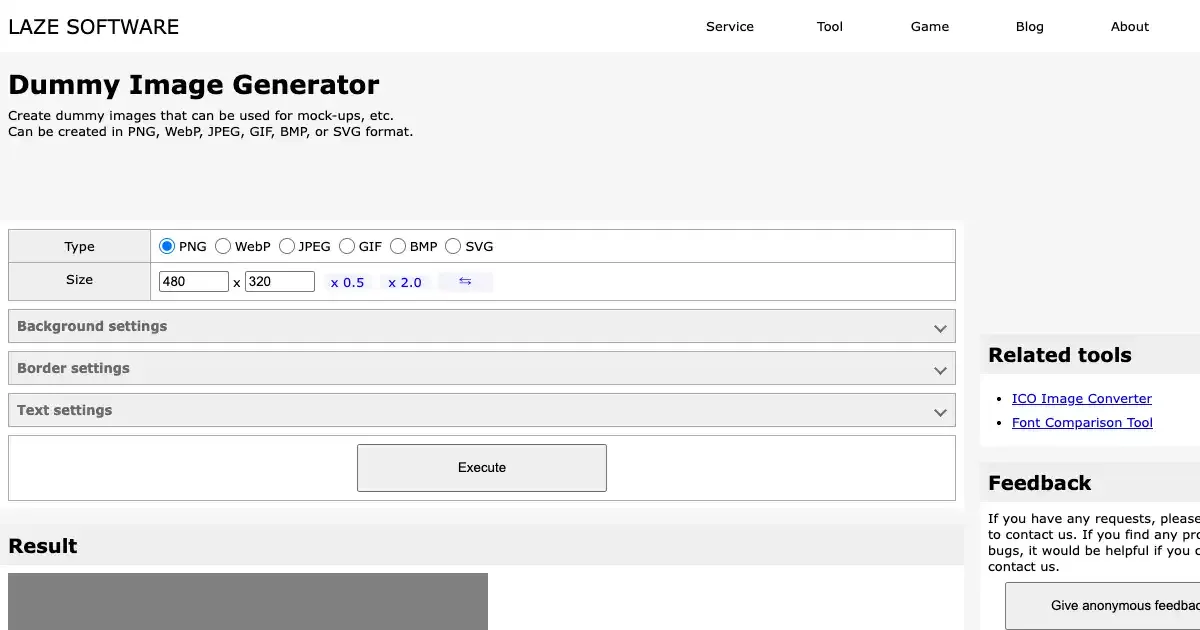1200x630 pixels.
Task: Click the swap width and height icon
Action: (465, 282)
